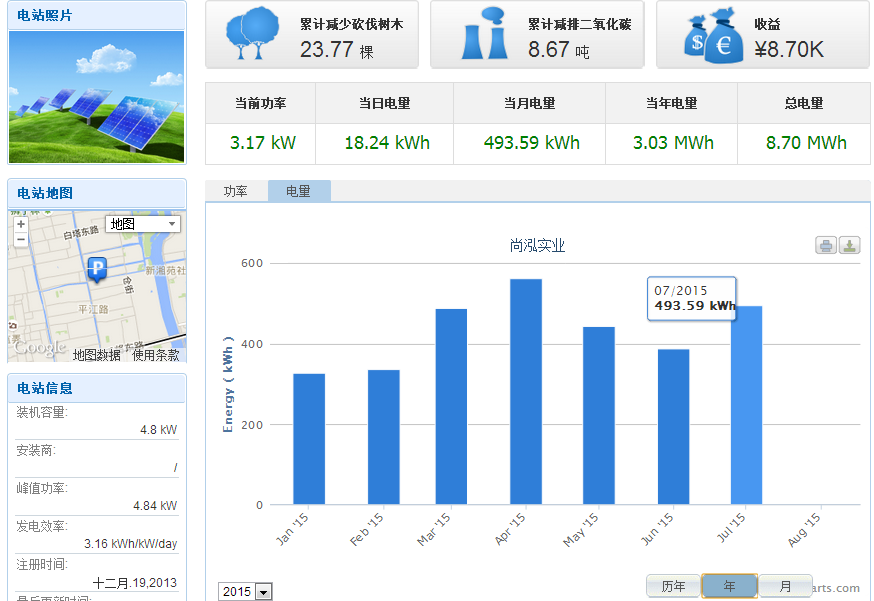Open the 地图 map type dropdown

143,224
